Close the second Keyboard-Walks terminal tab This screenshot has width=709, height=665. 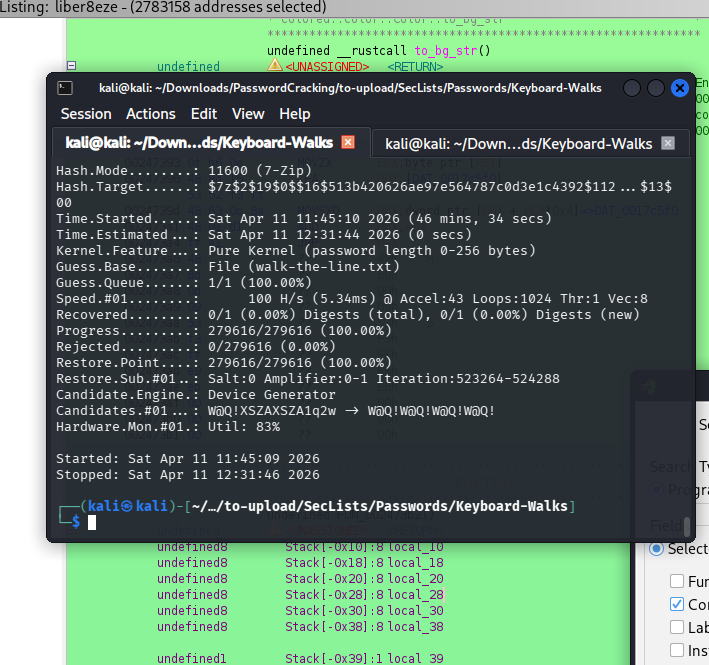pos(668,143)
